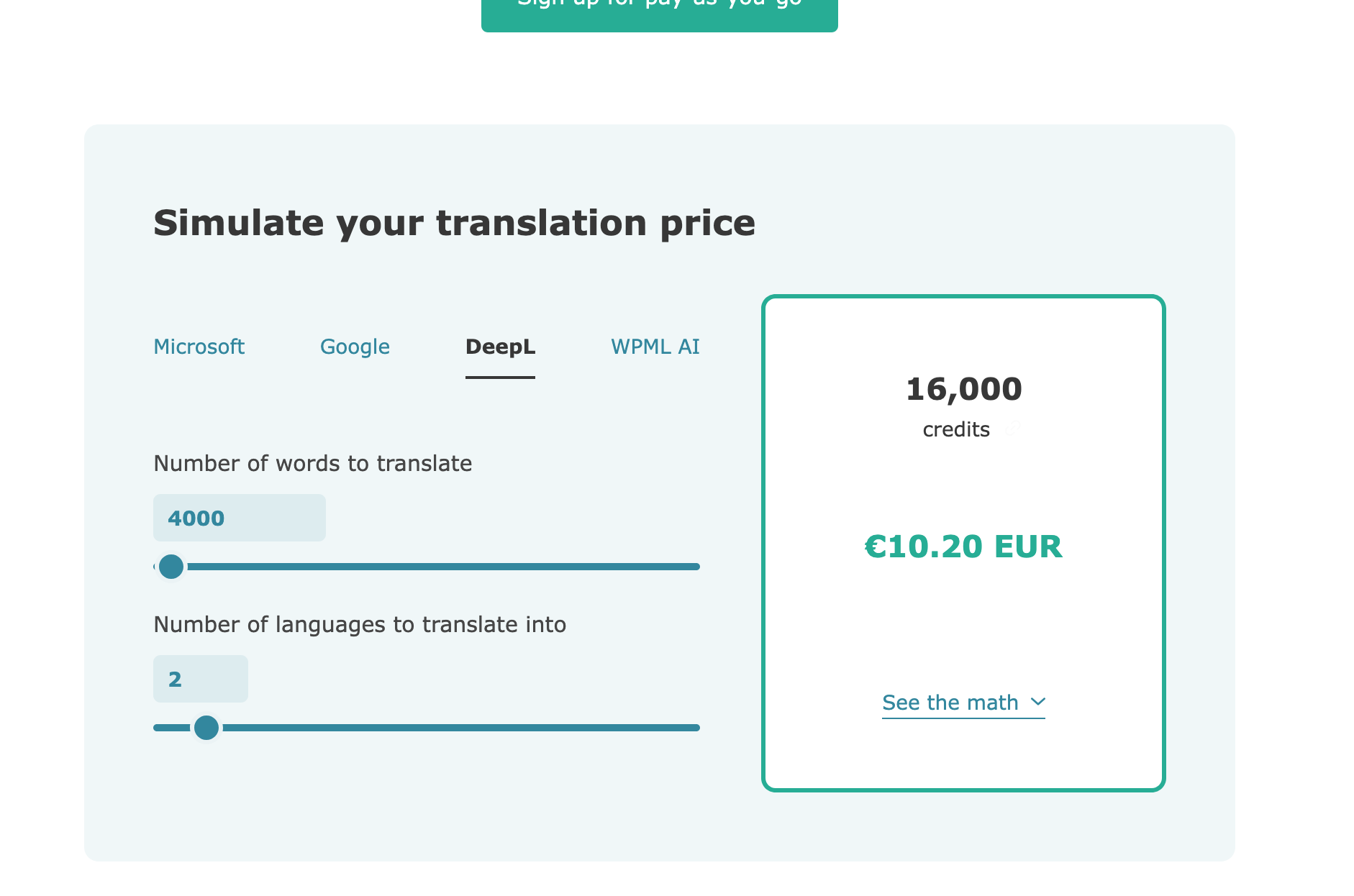The image size is (1354, 896).
Task: Open the See the math link
Action: [x=950, y=703]
